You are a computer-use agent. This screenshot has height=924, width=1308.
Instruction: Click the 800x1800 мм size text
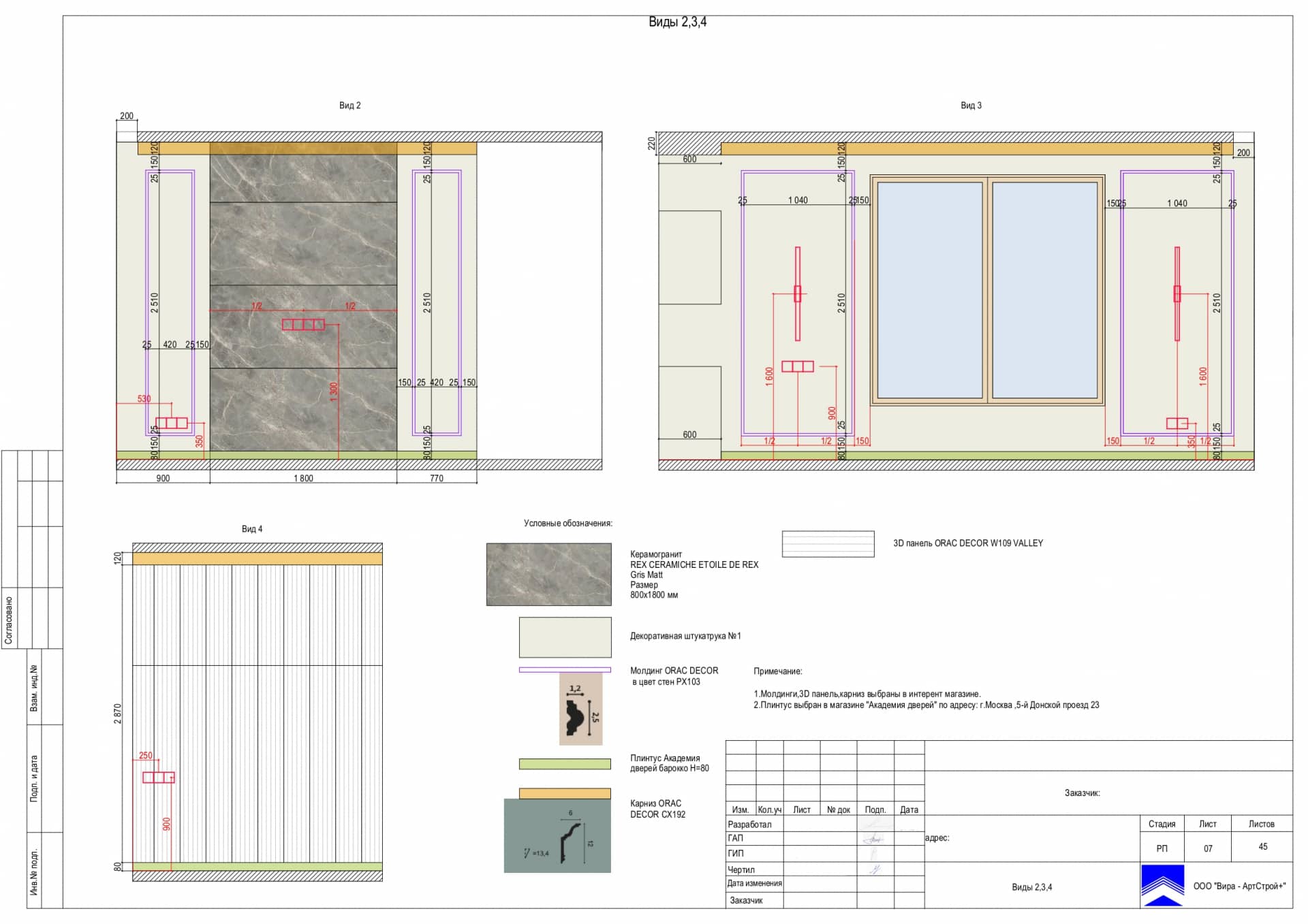(x=654, y=595)
